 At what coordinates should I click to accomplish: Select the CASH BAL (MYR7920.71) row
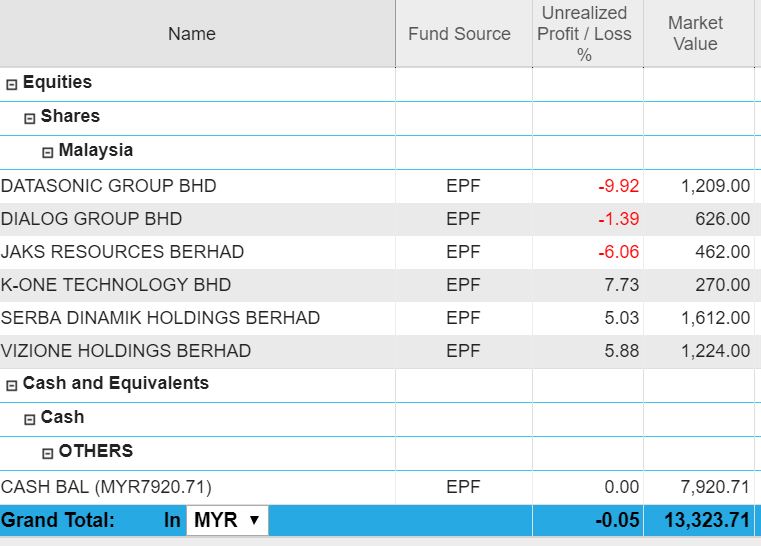pyautogui.click(x=107, y=487)
